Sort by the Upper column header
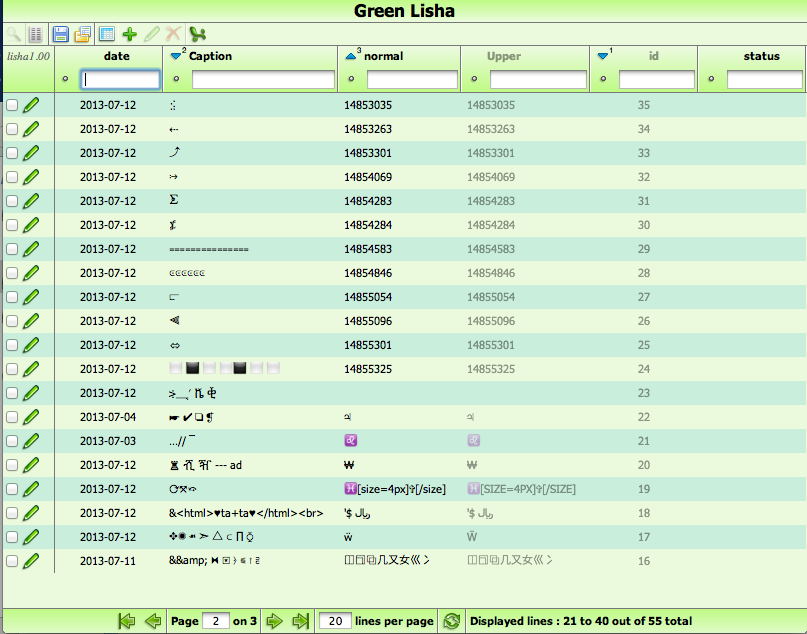This screenshot has width=807, height=634. [504, 56]
